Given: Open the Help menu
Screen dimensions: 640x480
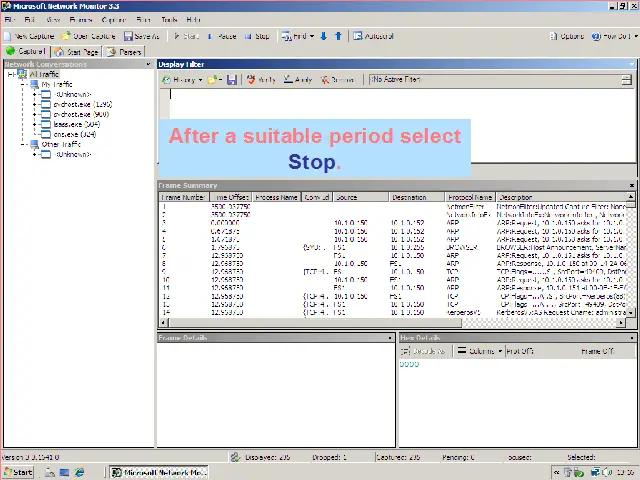Looking at the screenshot, I should point(193,20).
